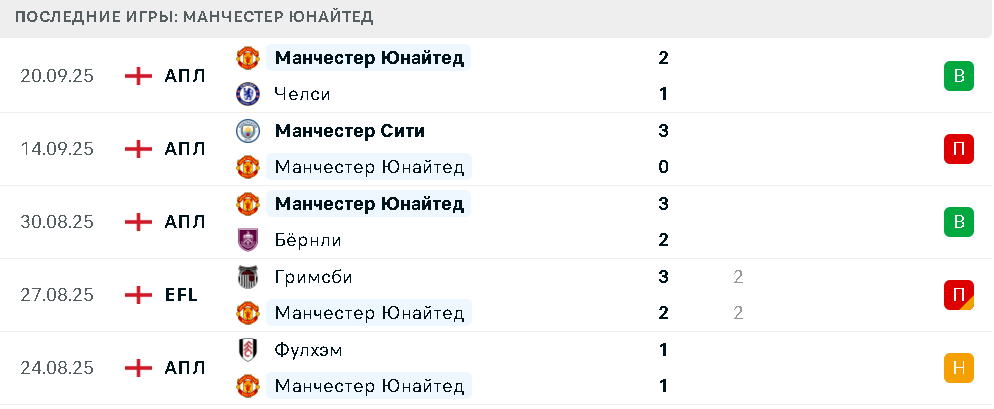Image resolution: width=994 pixels, height=409 pixels.
Task: Click red П badge for Grimsby match
Action: 958,295
